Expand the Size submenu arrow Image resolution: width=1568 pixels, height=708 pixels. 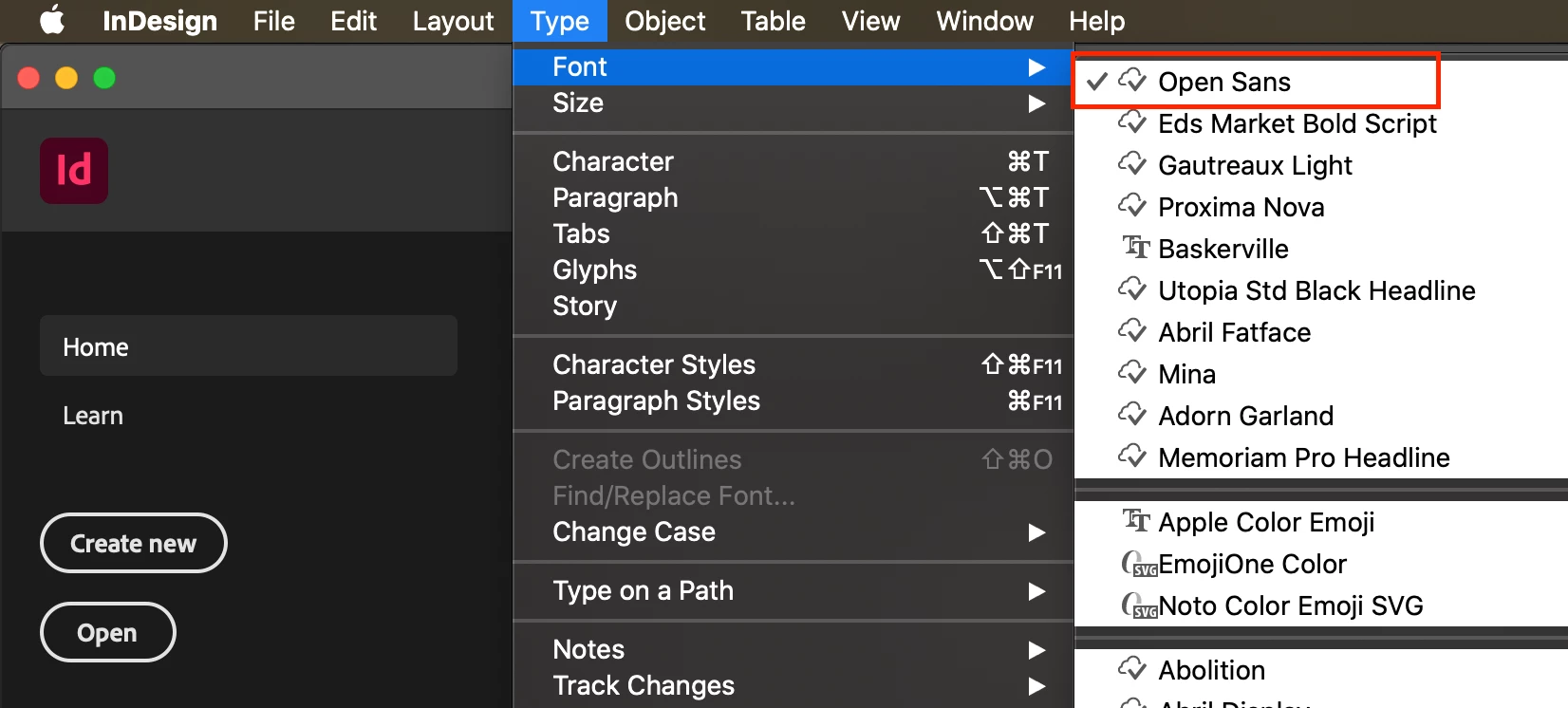[1036, 103]
